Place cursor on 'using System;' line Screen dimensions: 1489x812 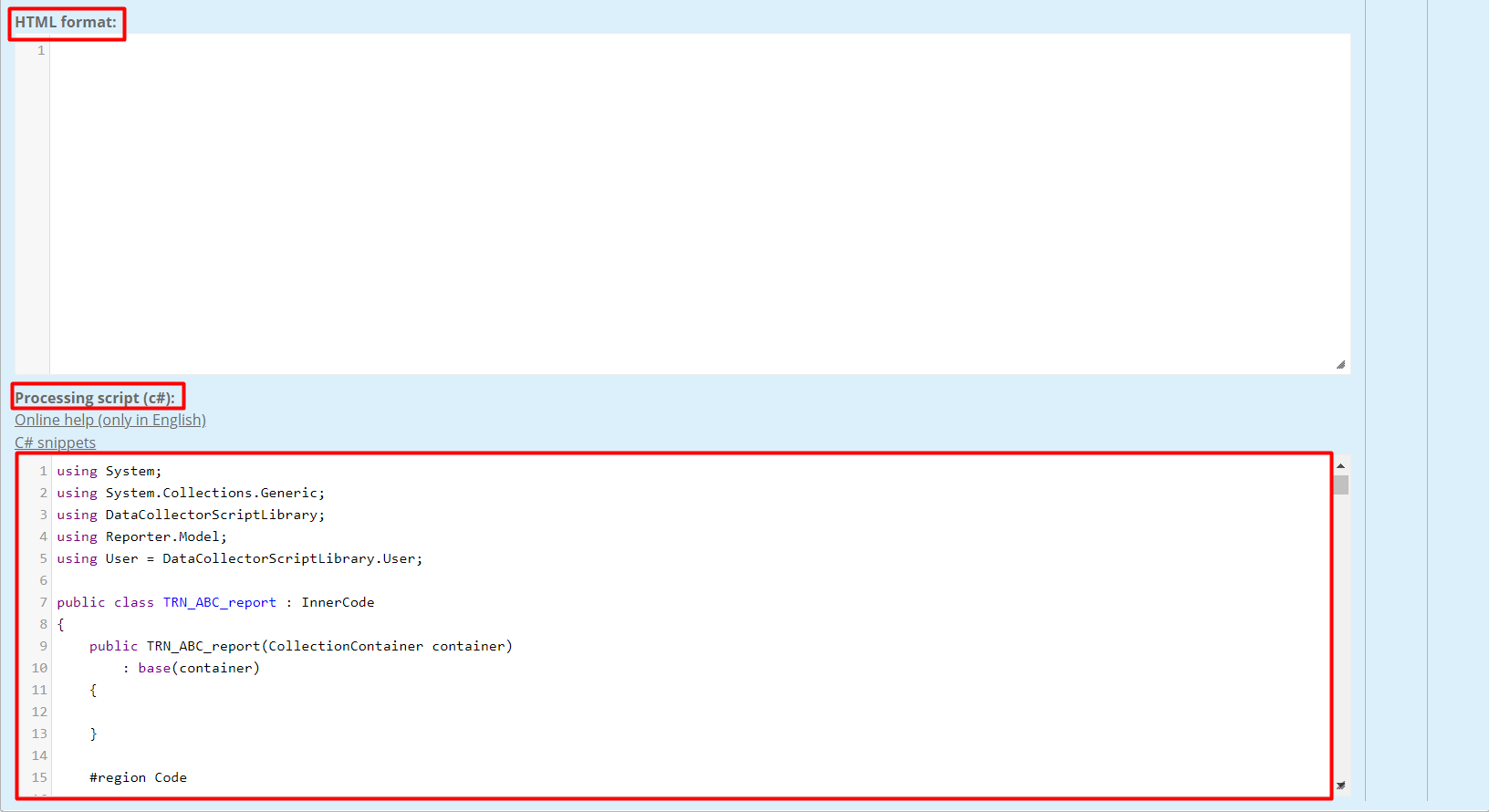coord(109,471)
